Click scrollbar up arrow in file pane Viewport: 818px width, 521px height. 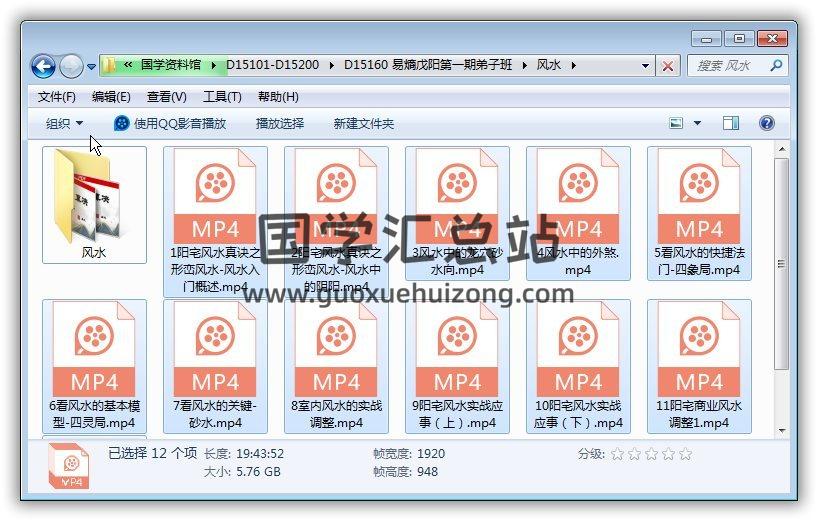[x=781, y=150]
